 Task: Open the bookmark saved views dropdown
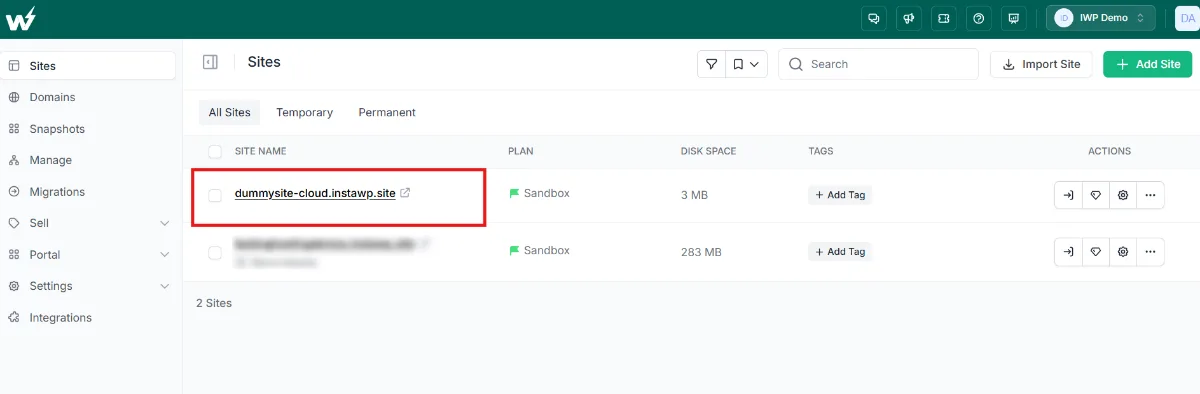[x=745, y=64]
